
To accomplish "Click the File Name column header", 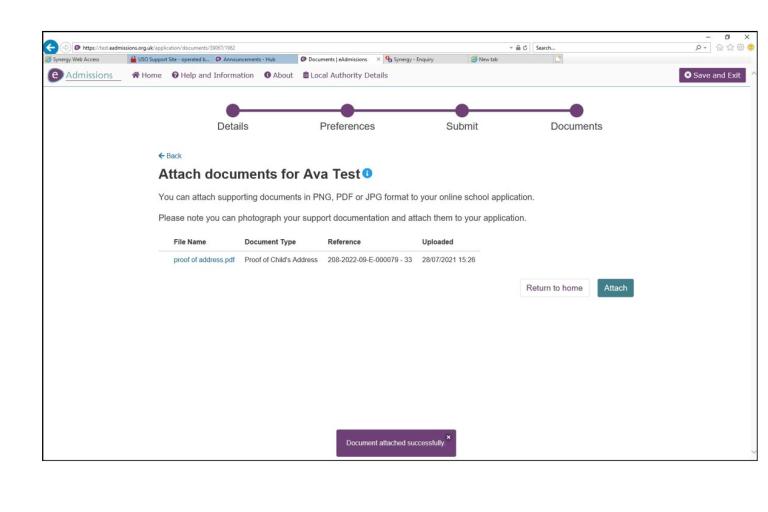I will [190, 242].
